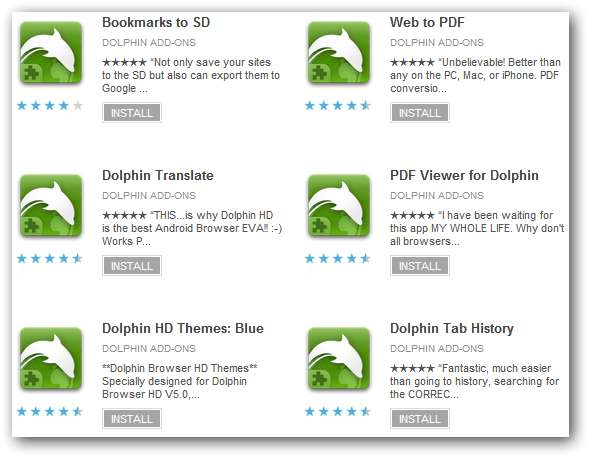Image resolution: width=589 pixels, height=457 pixels.
Task: Click the star rating under Dolphin Tab History
Action: (338, 412)
